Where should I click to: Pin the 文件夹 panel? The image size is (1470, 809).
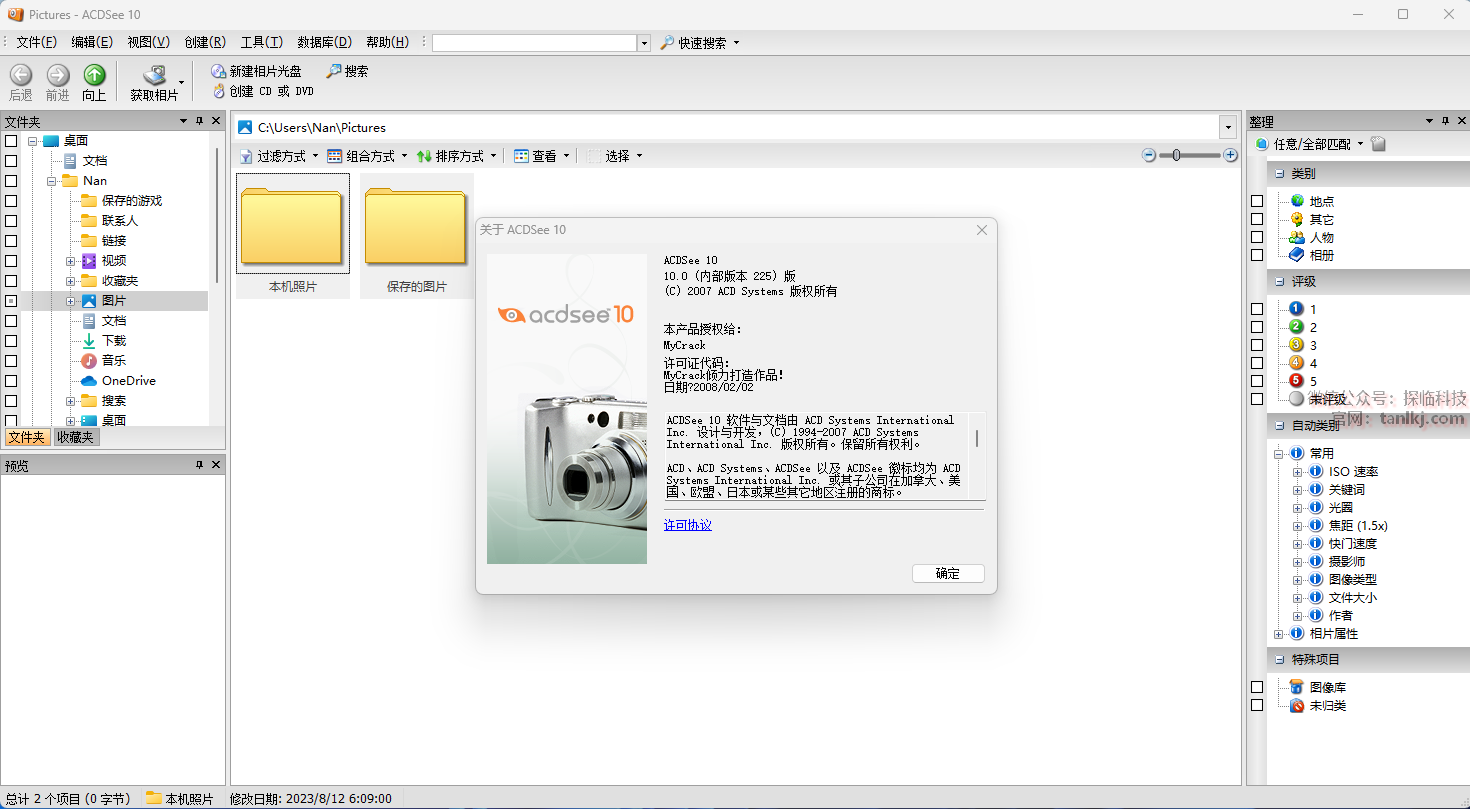coord(199,121)
